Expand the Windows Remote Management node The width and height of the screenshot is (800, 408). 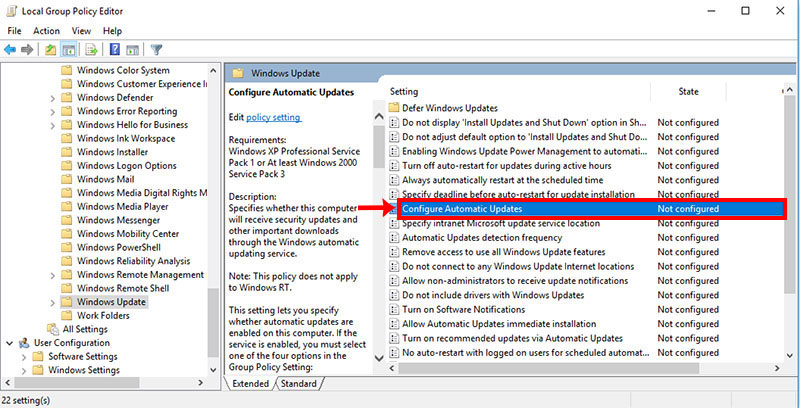(x=53, y=275)
